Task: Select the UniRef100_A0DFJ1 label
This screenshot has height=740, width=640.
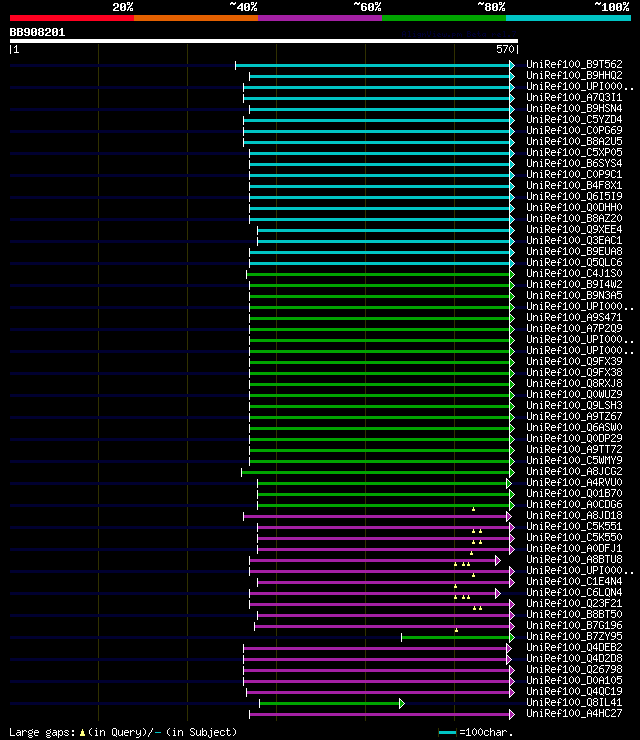Action: [574, 548]
